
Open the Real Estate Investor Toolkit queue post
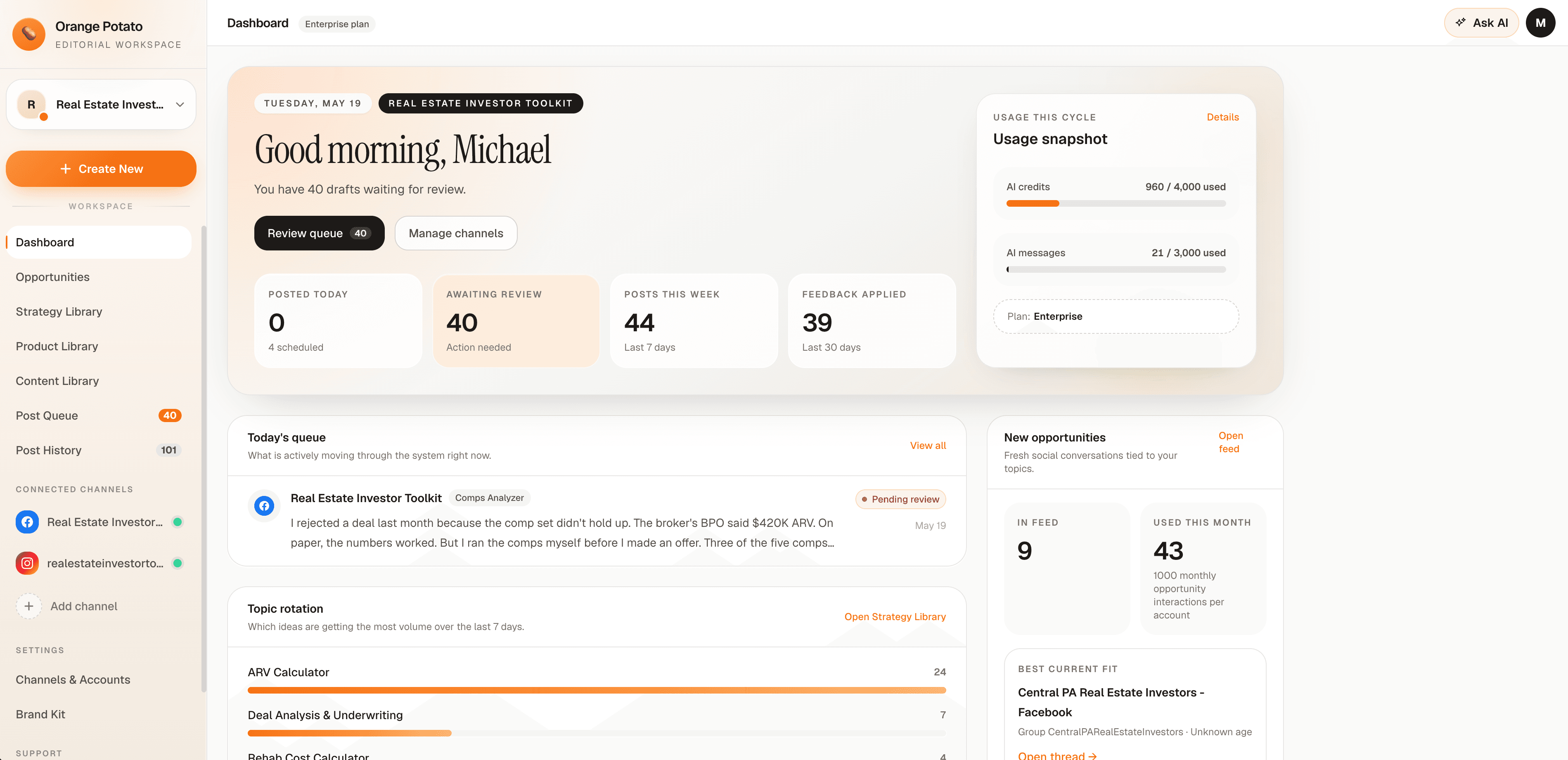(597, 521)
